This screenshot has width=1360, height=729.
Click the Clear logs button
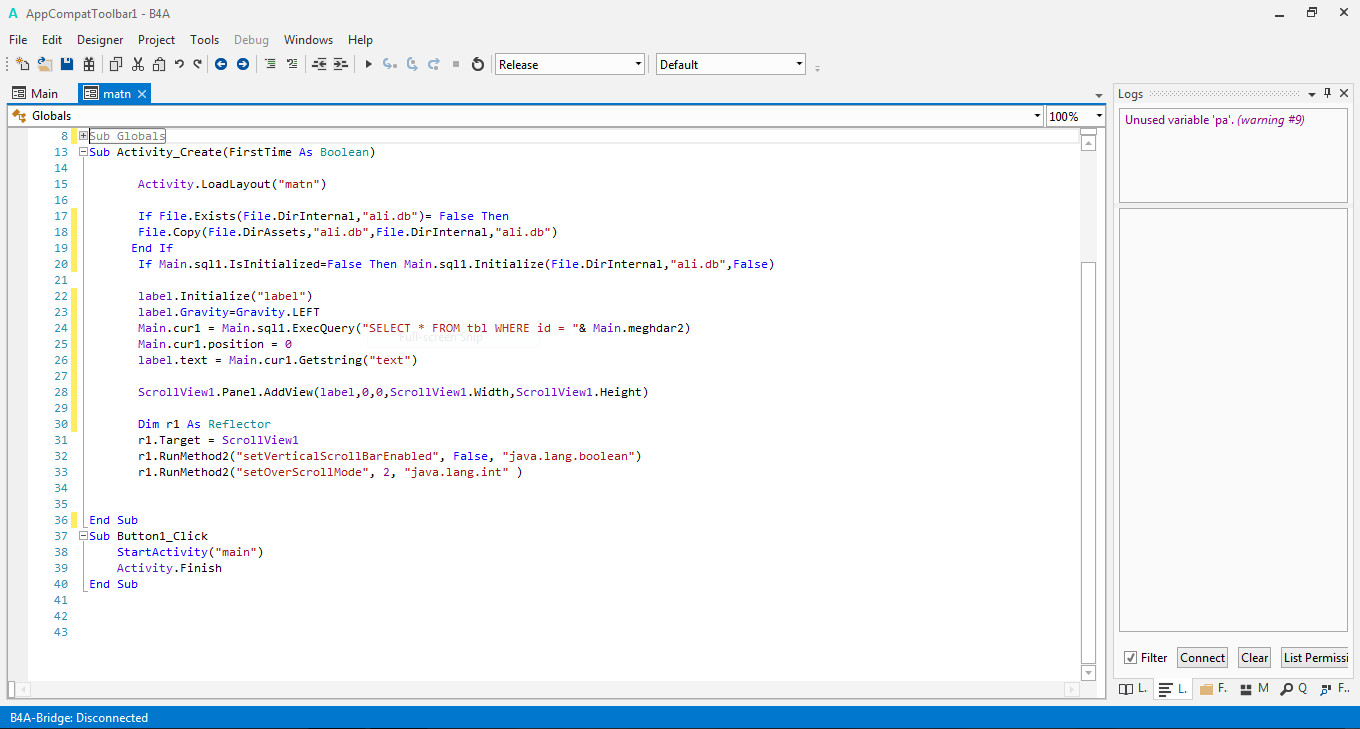pos(1254,658)
